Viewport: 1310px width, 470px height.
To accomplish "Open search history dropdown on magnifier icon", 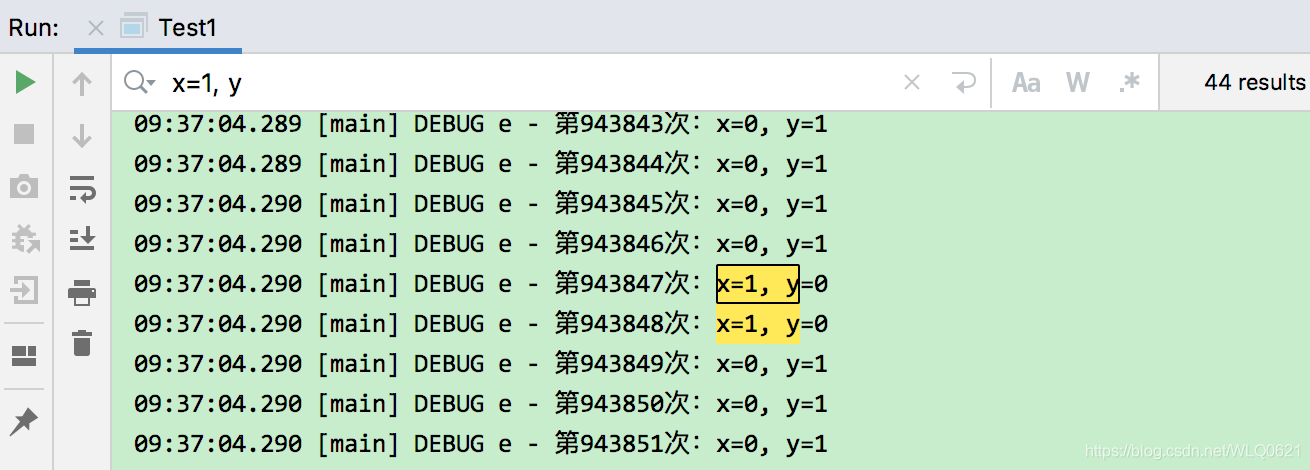I will click(x=139, y=83).
